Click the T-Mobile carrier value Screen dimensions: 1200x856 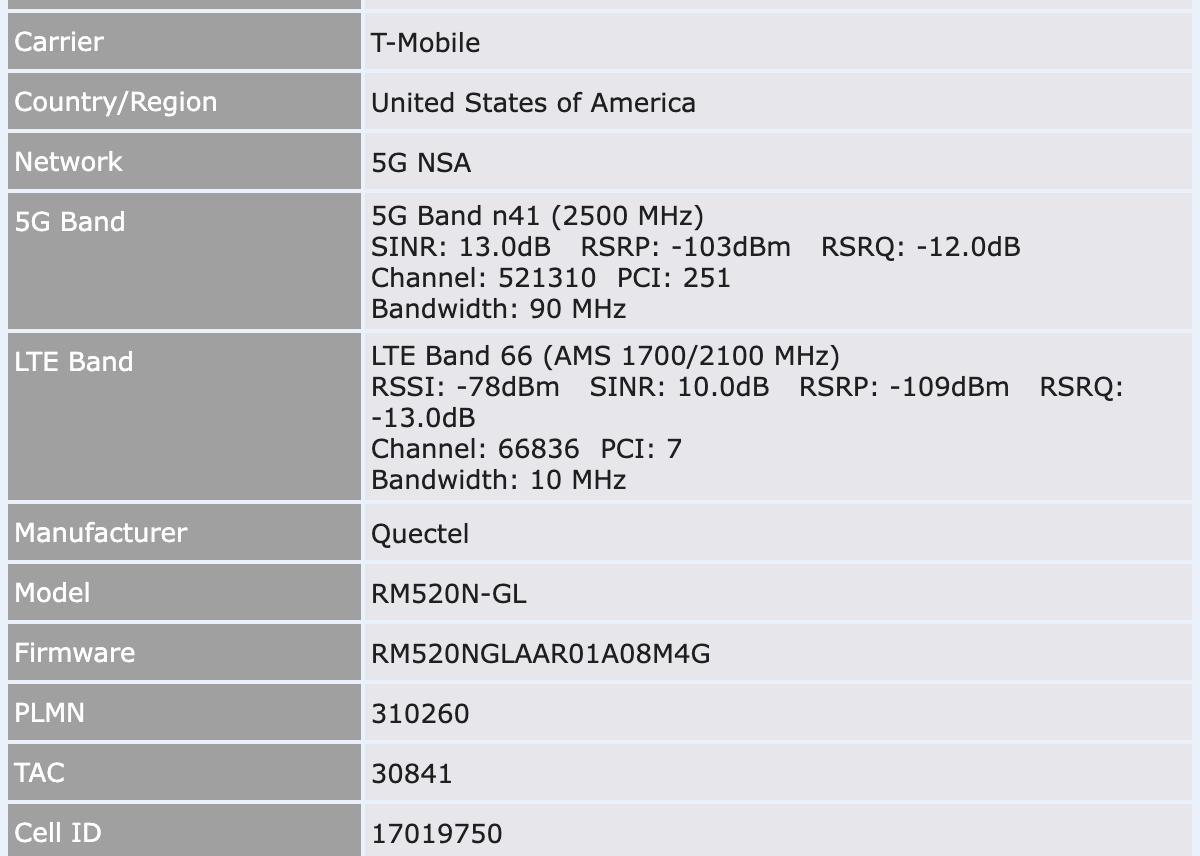point(425,43)
